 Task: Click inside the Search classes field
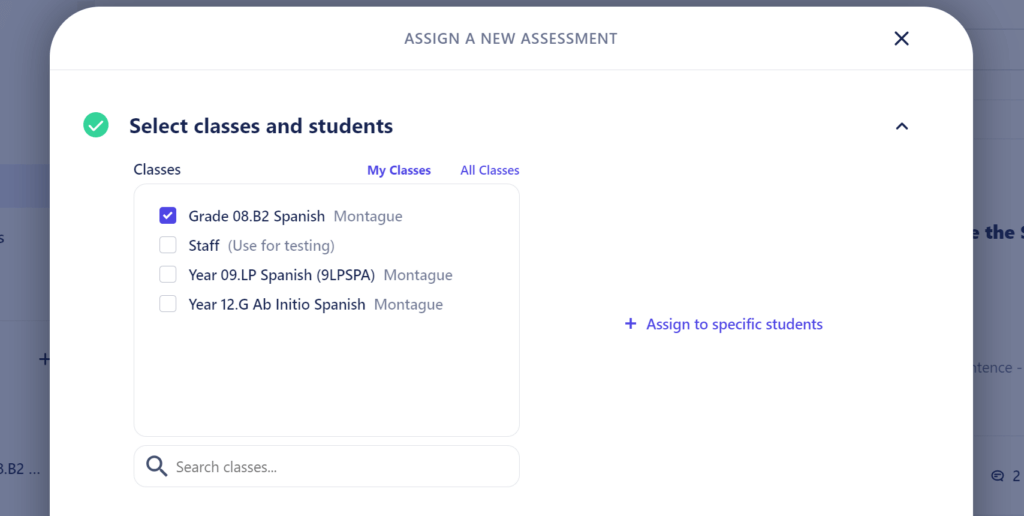[x=327, y=466]
